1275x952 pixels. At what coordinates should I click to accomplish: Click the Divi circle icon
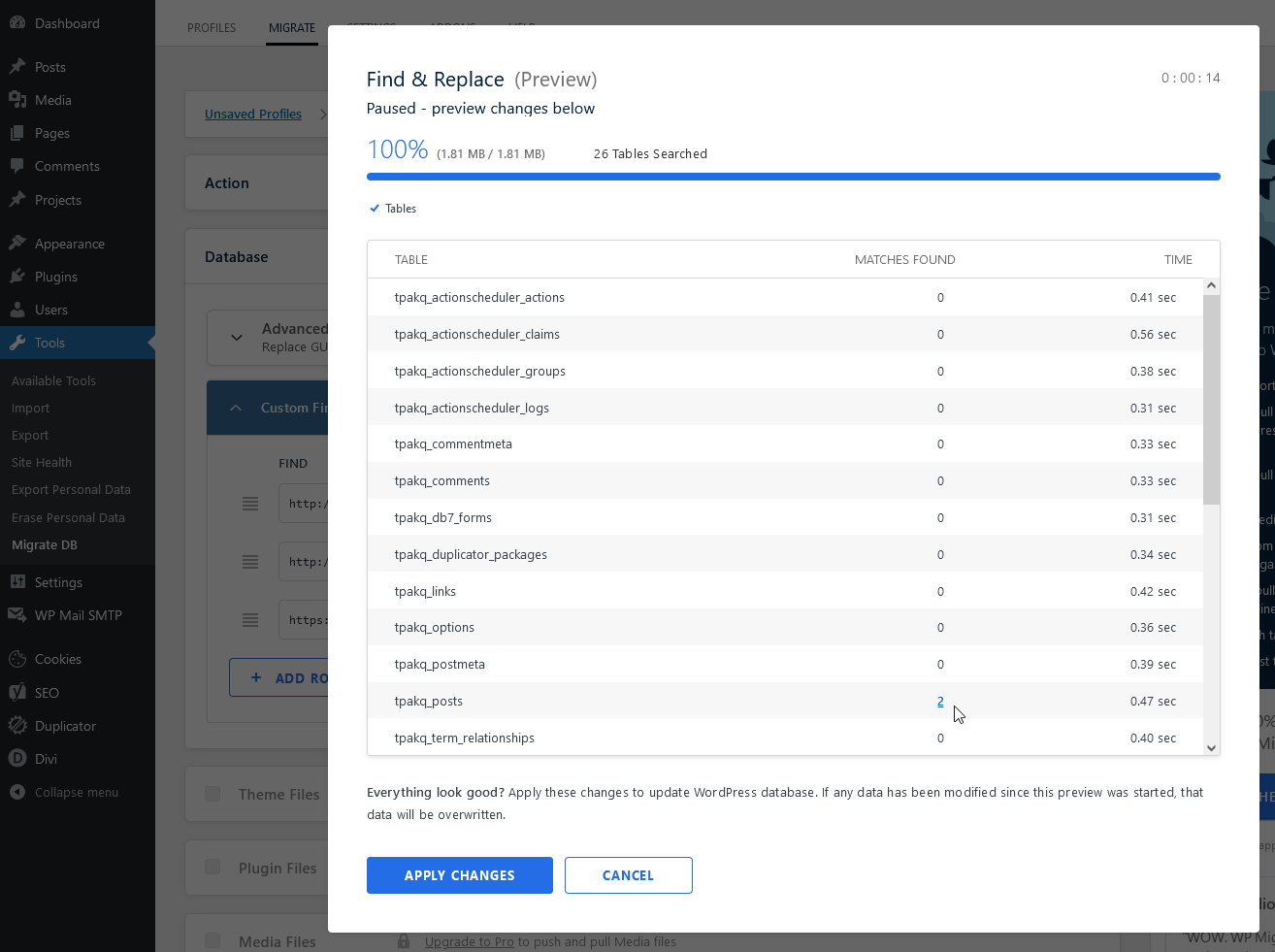point(17,759)
